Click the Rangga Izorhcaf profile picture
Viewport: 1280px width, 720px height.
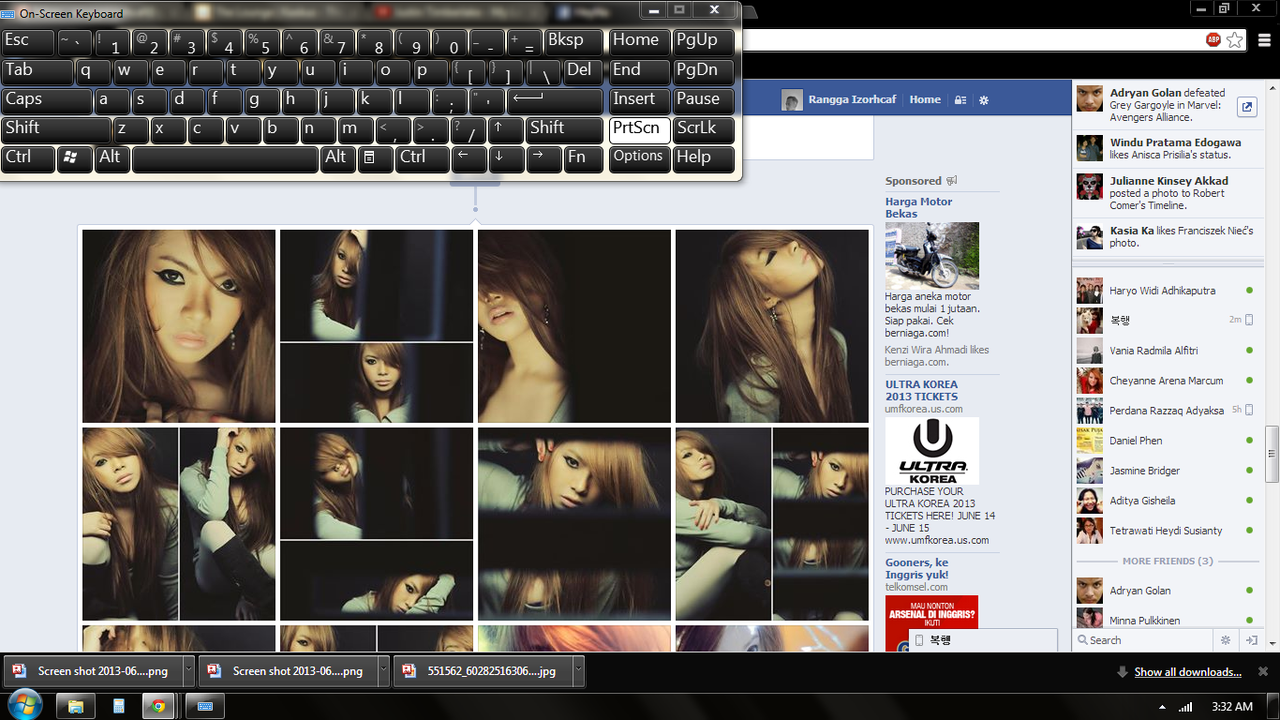[x=792, y=100]
